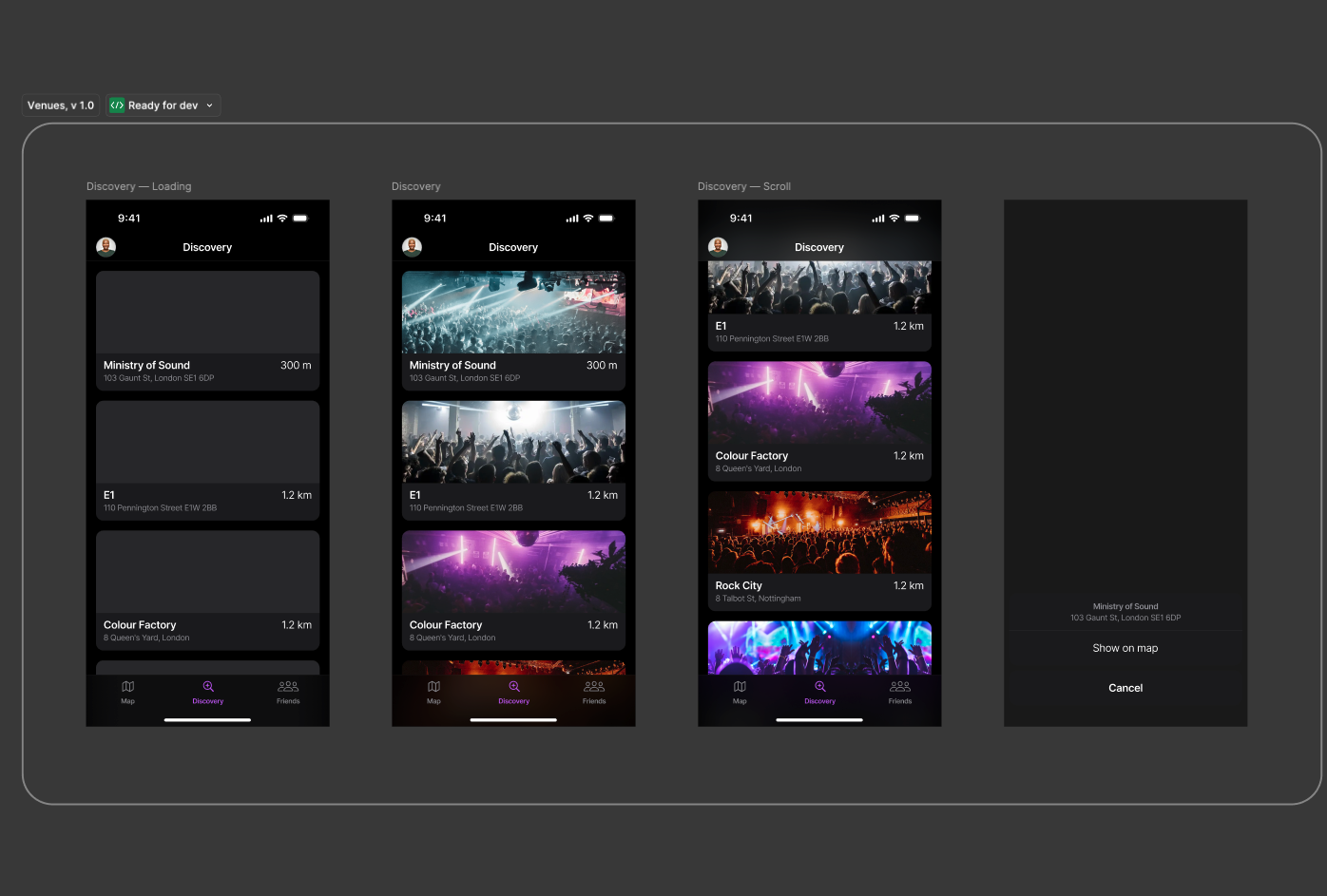Screen dimensions: 1327x896
Task: Click Rock City orange concert photo in Scroll frame
Action: coord(819,533)
